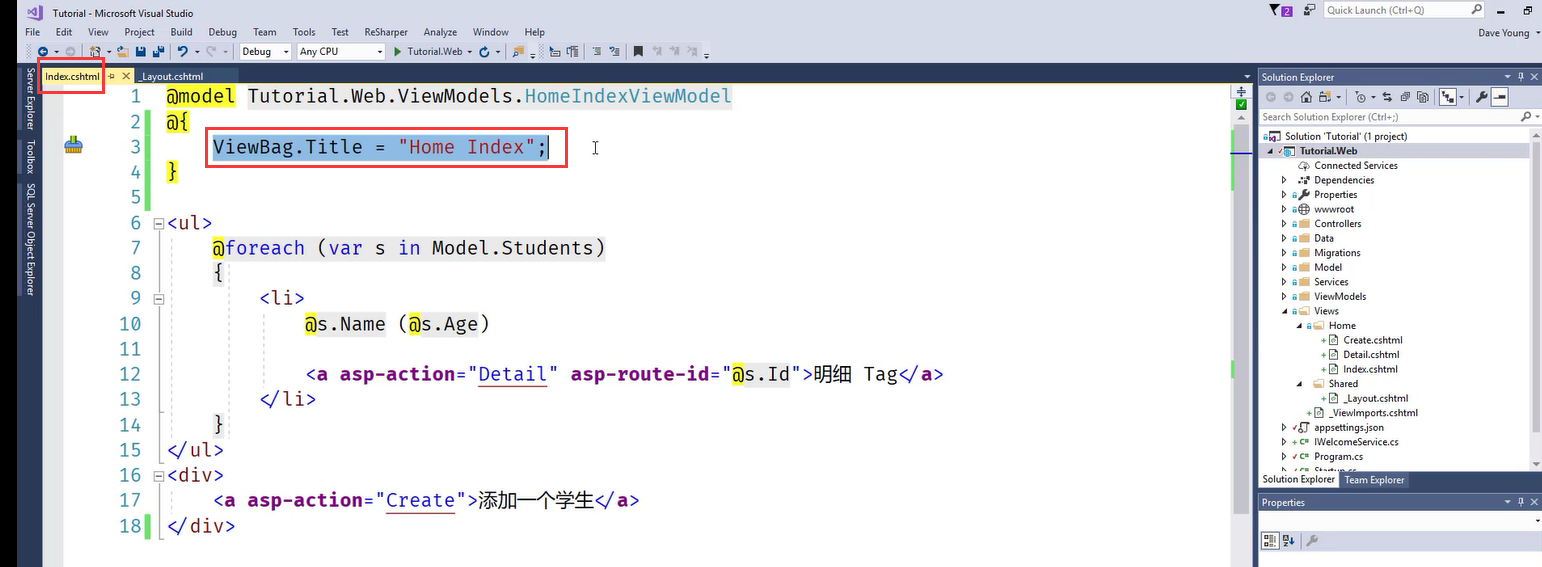Select Program.cs in Solution Explorer
Screen dimensions: 1542x567
[x=1338, y=456]
